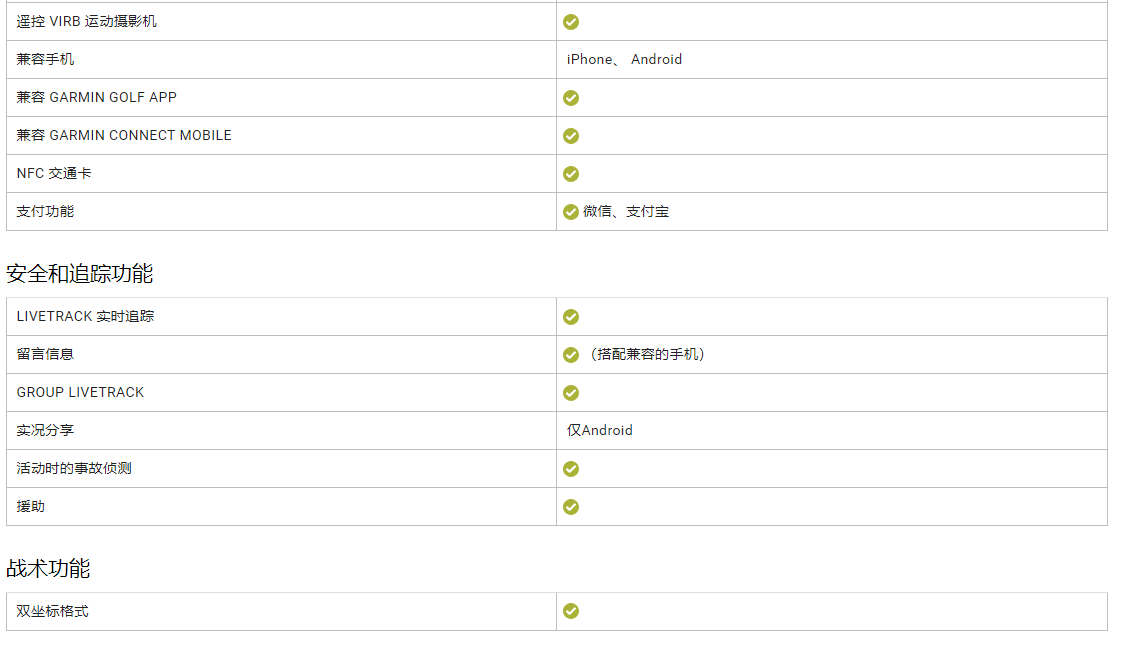Click the checkmark for 活动时的事故侦测
The width and height of the screenshot is (1126, 647).
click(x=571, y=469)
